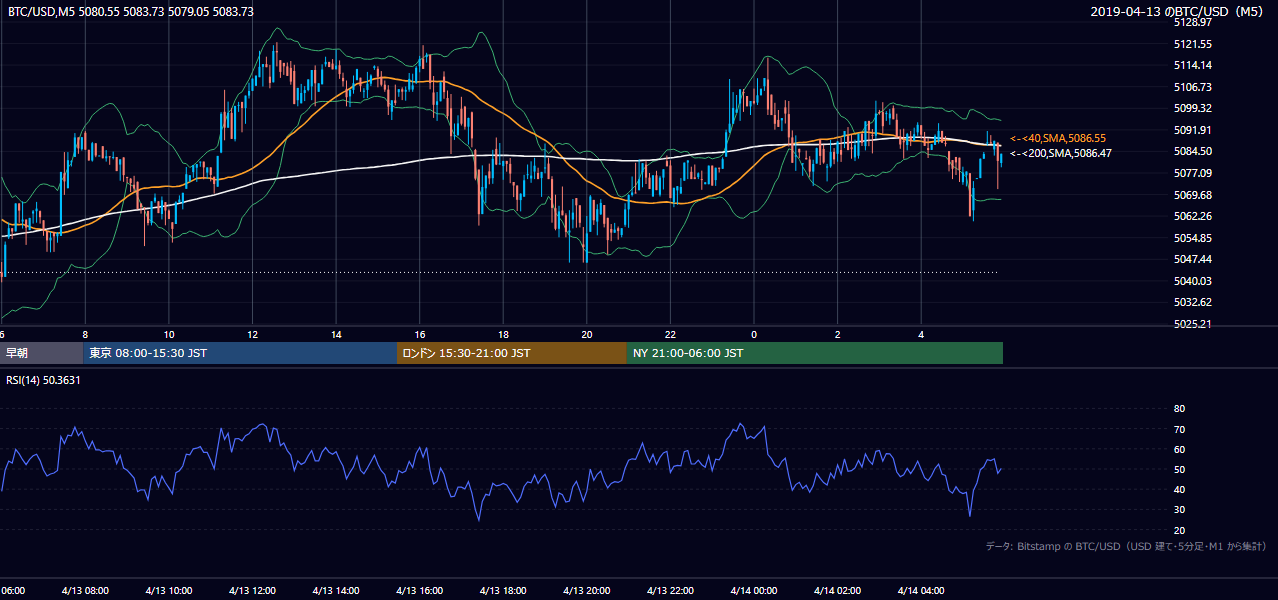Click the NY 21:00-06:00 JST session bar
Image resolution: width=1278 pixels, height=600 pixels.
point(815,353)
